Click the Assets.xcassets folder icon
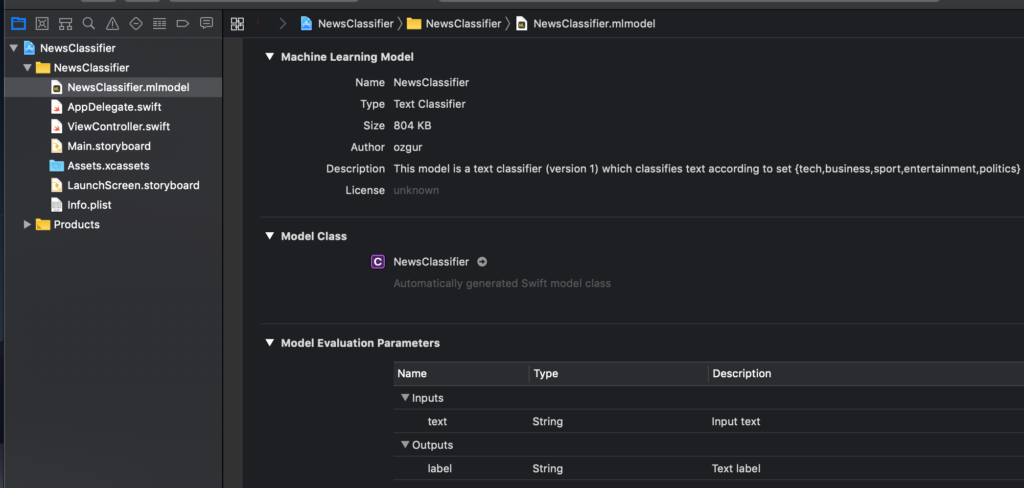Screen dimensions: 1024x488 (57, 166)
